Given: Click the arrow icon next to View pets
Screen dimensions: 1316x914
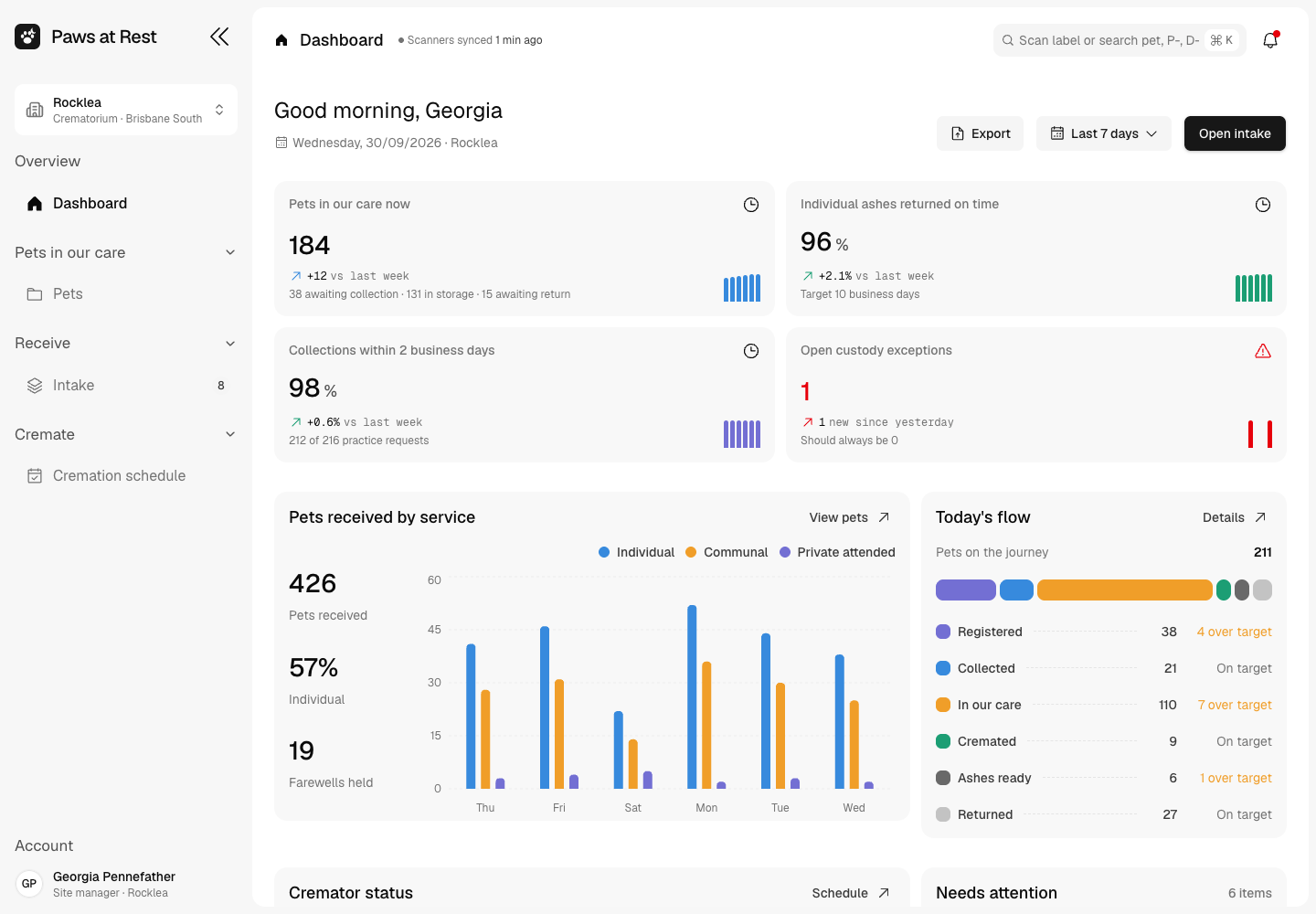Looking at the screenshot, I should coord(884,517).
